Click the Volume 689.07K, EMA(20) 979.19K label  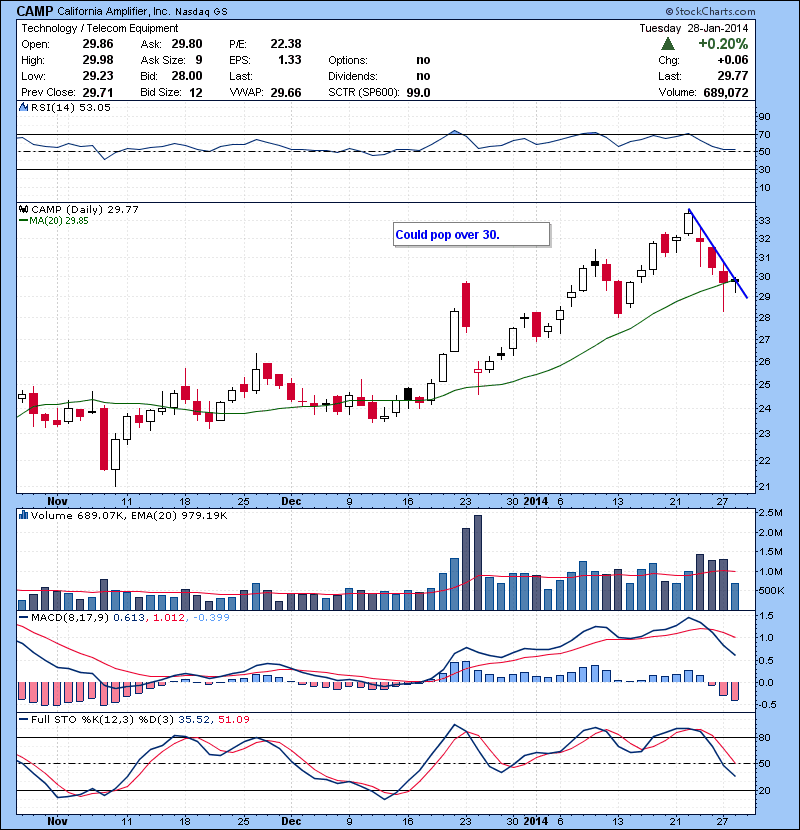129,515
